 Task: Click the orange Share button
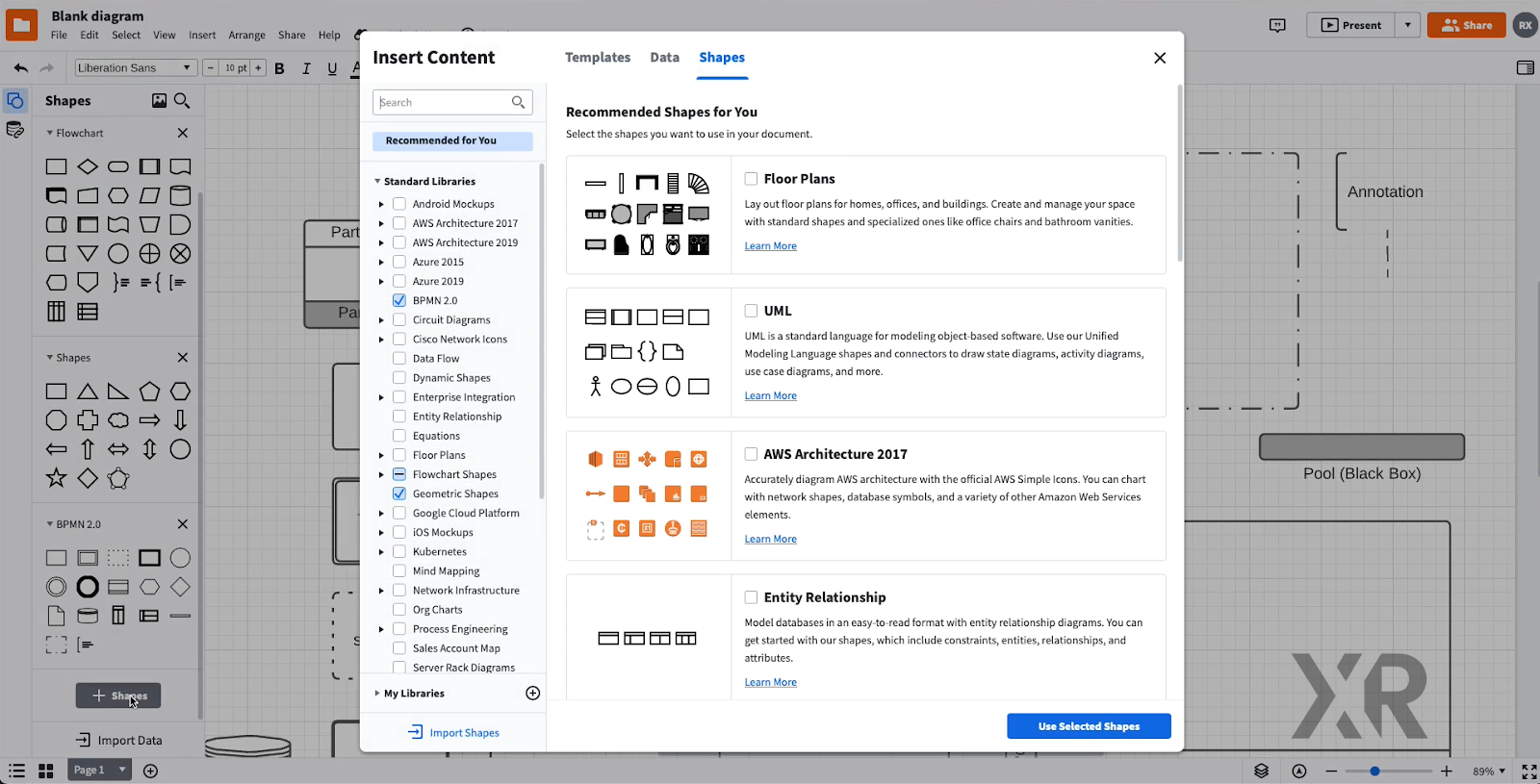(1467, 26)
